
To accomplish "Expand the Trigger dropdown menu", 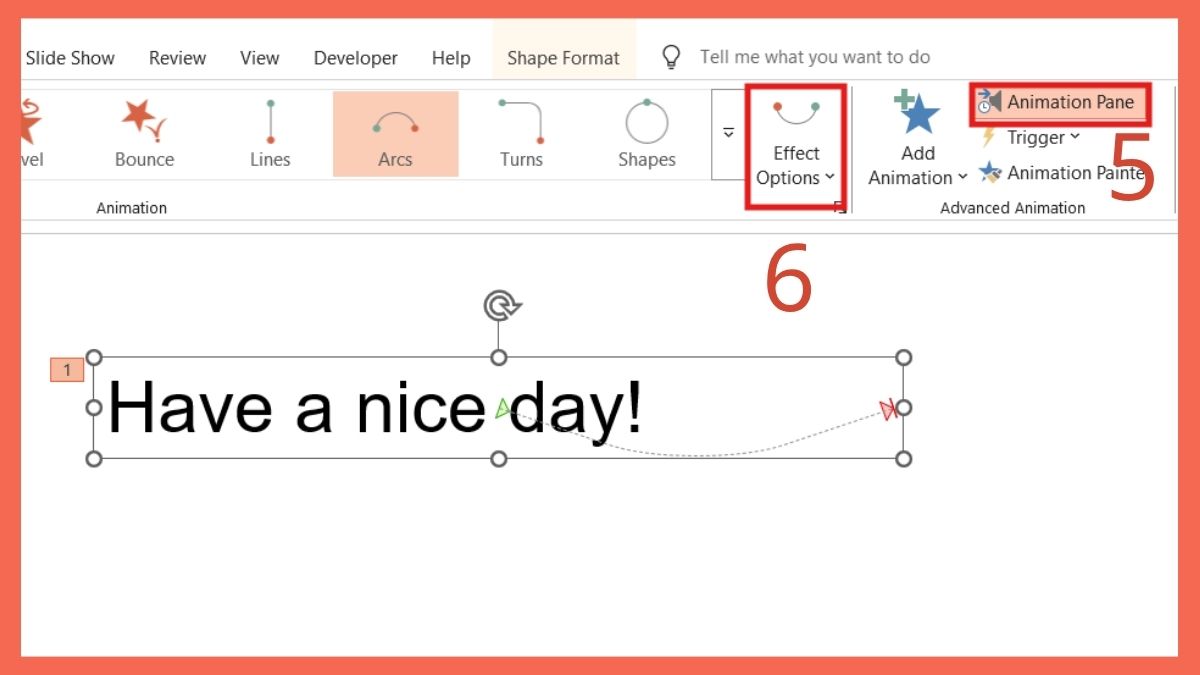I will 1038,137.
